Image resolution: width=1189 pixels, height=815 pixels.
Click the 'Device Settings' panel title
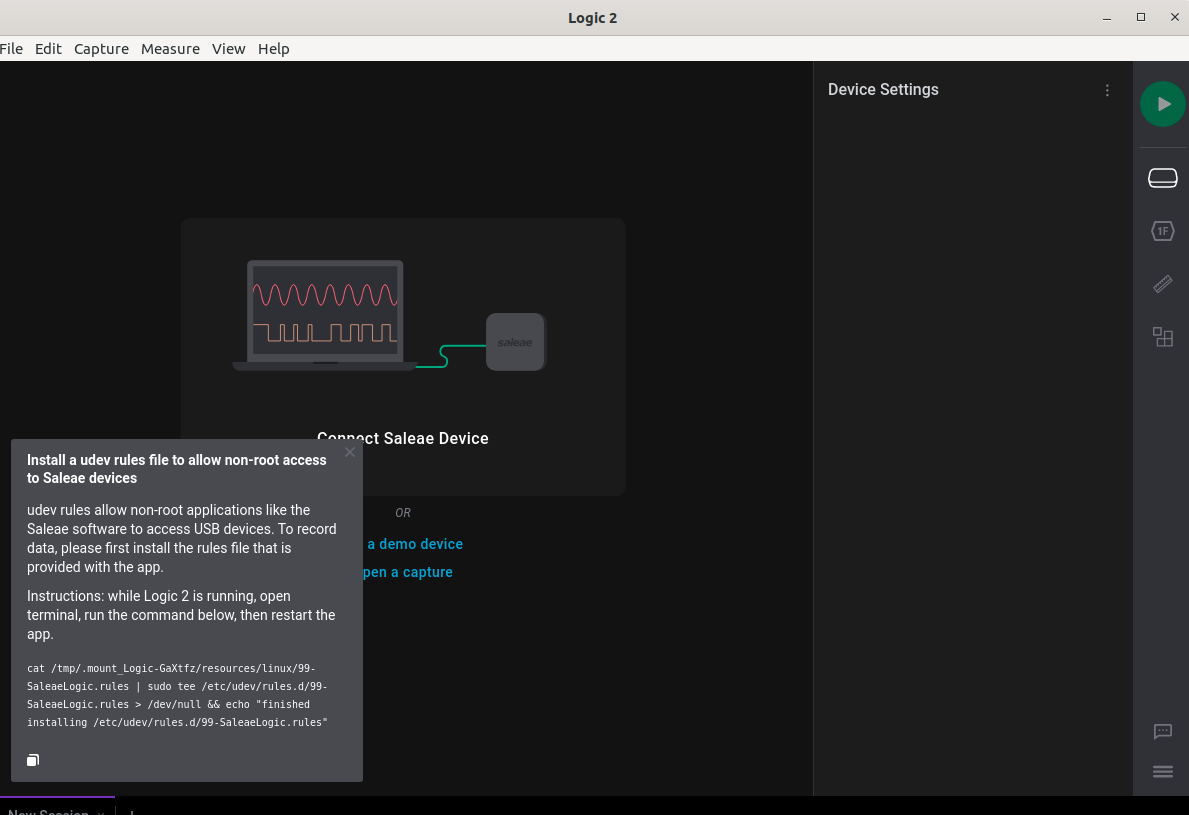[x=883, y=89]
